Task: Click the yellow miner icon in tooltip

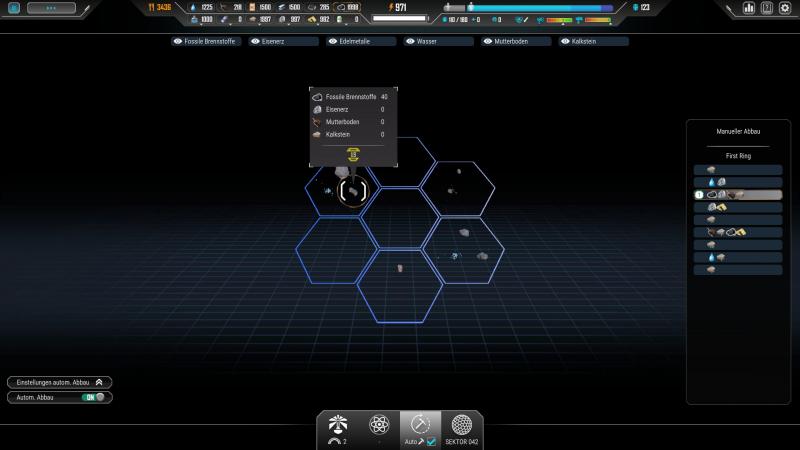Action: (x=352, y=154)
